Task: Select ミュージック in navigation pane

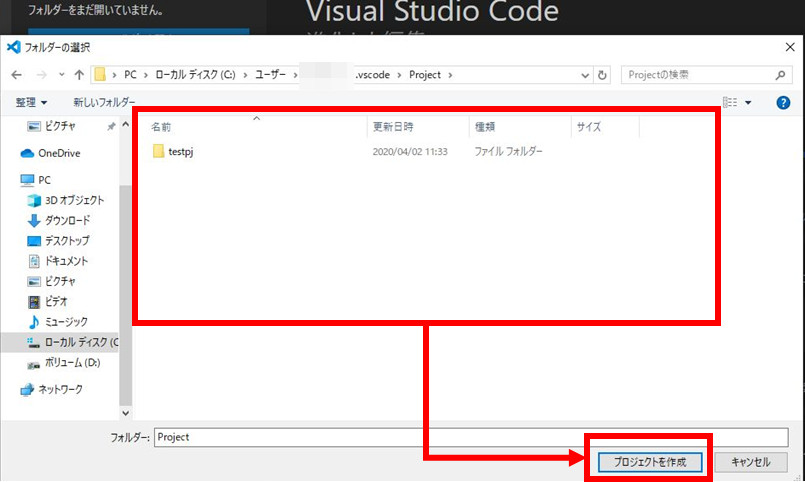Action: pyautogui.click(x=65, y=321)
